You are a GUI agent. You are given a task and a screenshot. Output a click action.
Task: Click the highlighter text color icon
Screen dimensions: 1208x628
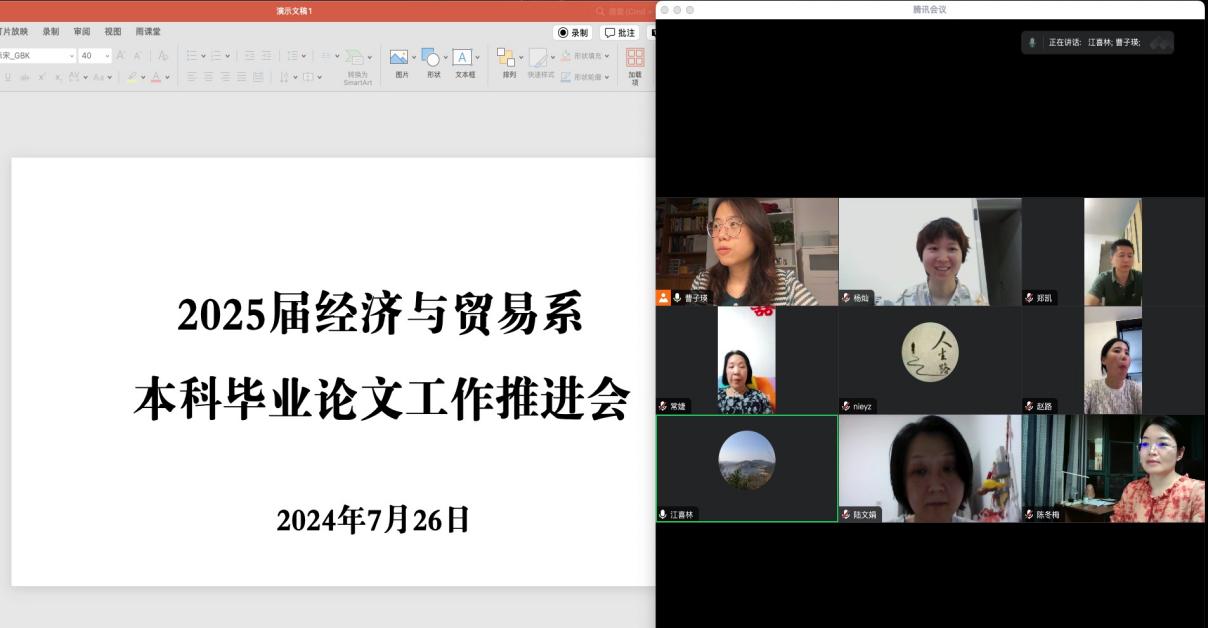131,77
